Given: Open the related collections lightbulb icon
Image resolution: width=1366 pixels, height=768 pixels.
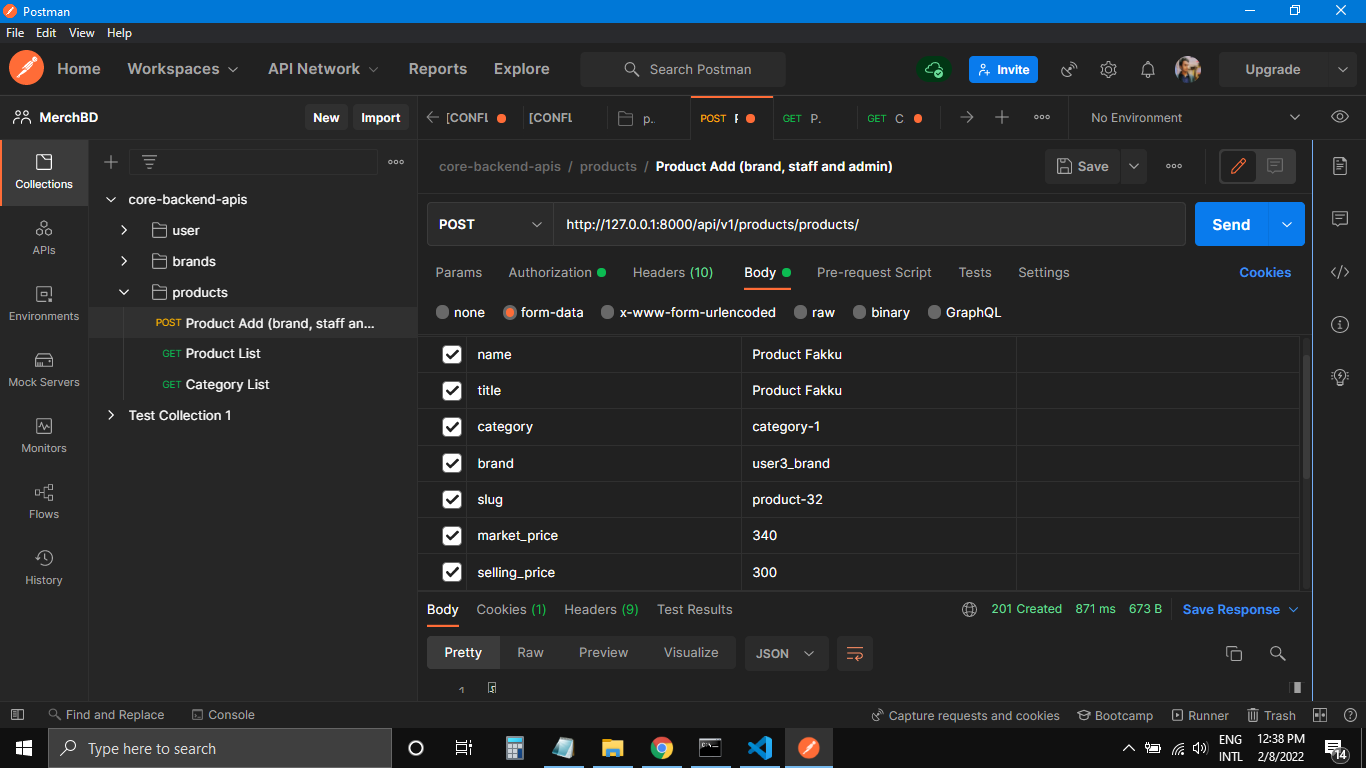Looking at the screenshot, I should 1340,377.
